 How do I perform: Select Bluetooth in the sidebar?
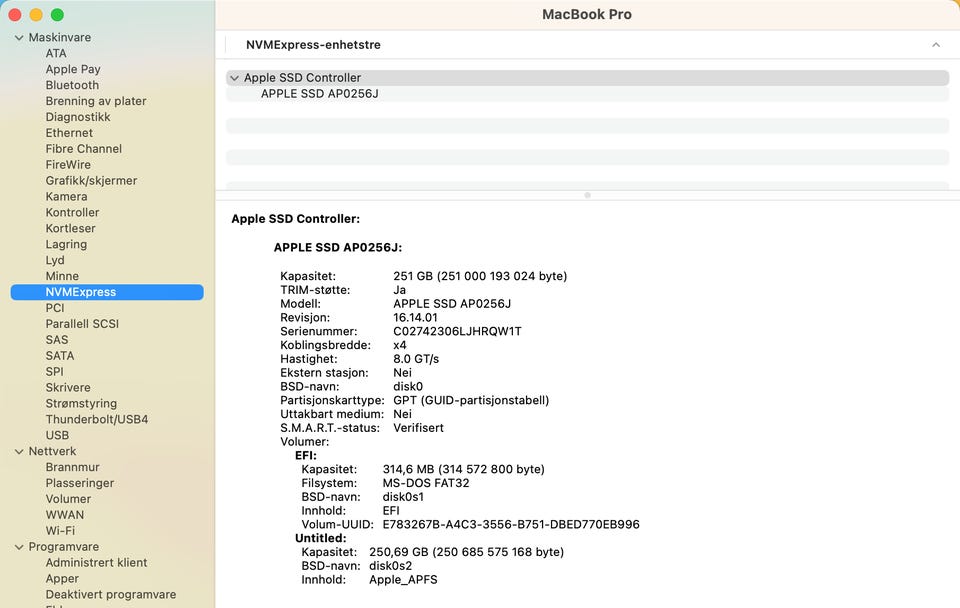pos(72,85)
